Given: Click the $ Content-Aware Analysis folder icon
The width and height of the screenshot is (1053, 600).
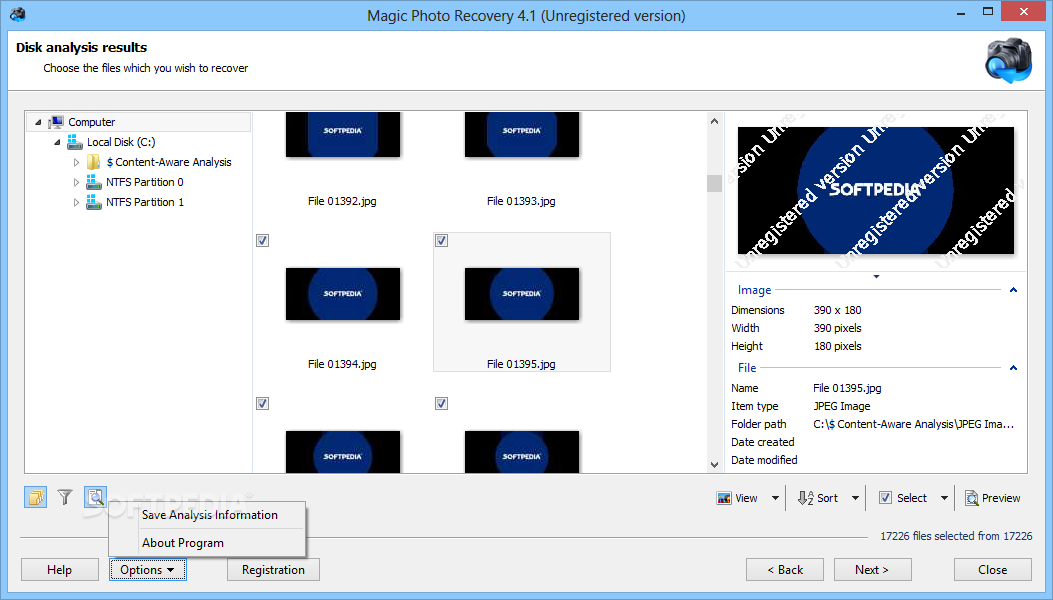Looking at the screenshot, I should [94, 162].
